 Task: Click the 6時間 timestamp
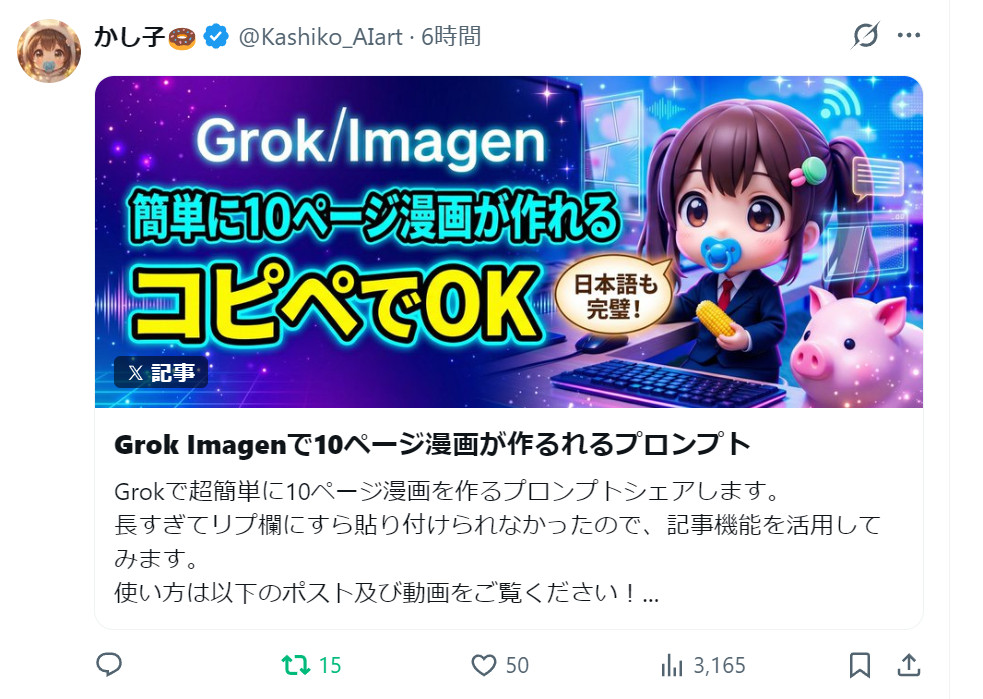click(451, 36)
